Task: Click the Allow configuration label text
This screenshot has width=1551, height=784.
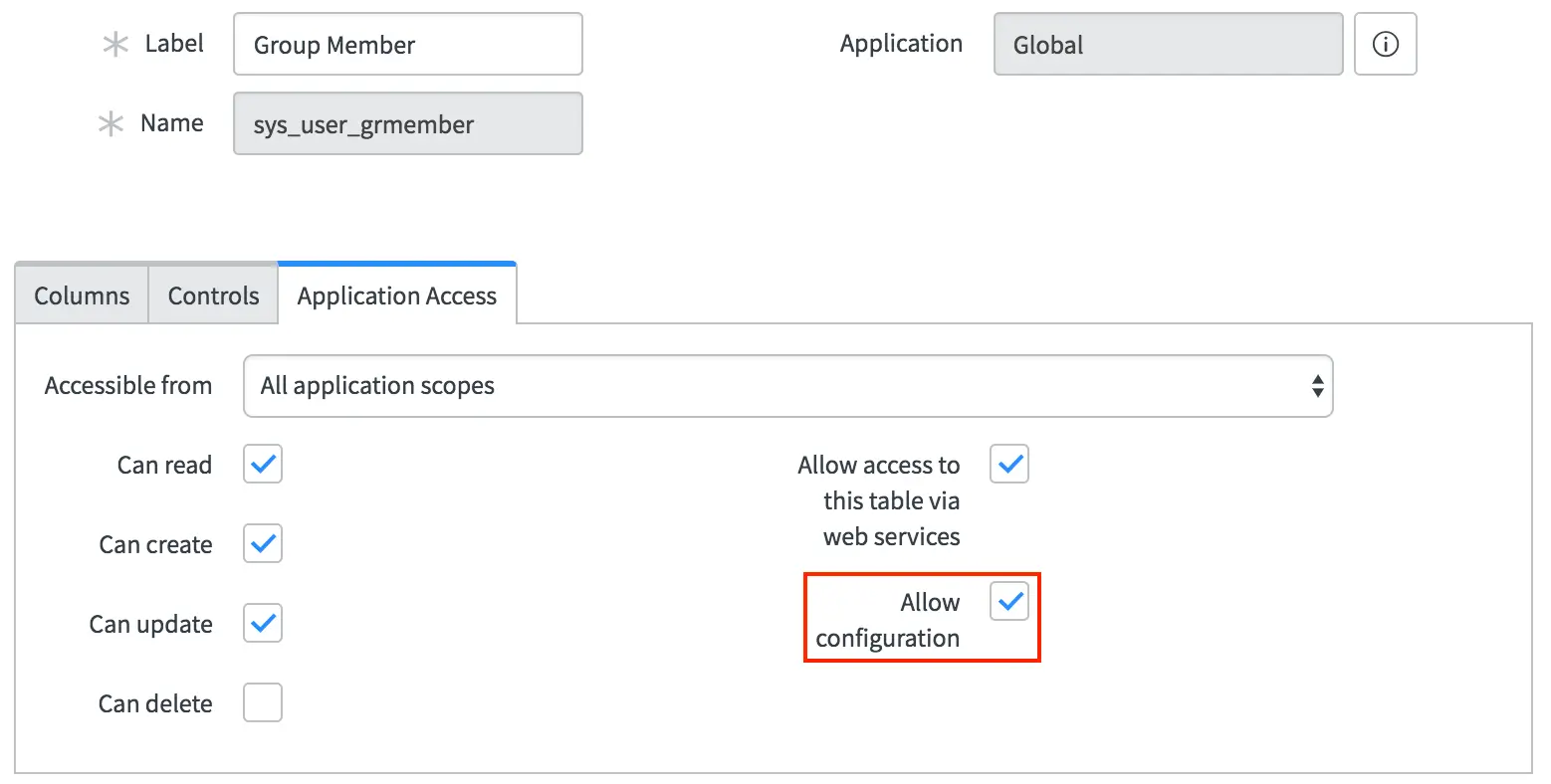Action: click(888, 620)
